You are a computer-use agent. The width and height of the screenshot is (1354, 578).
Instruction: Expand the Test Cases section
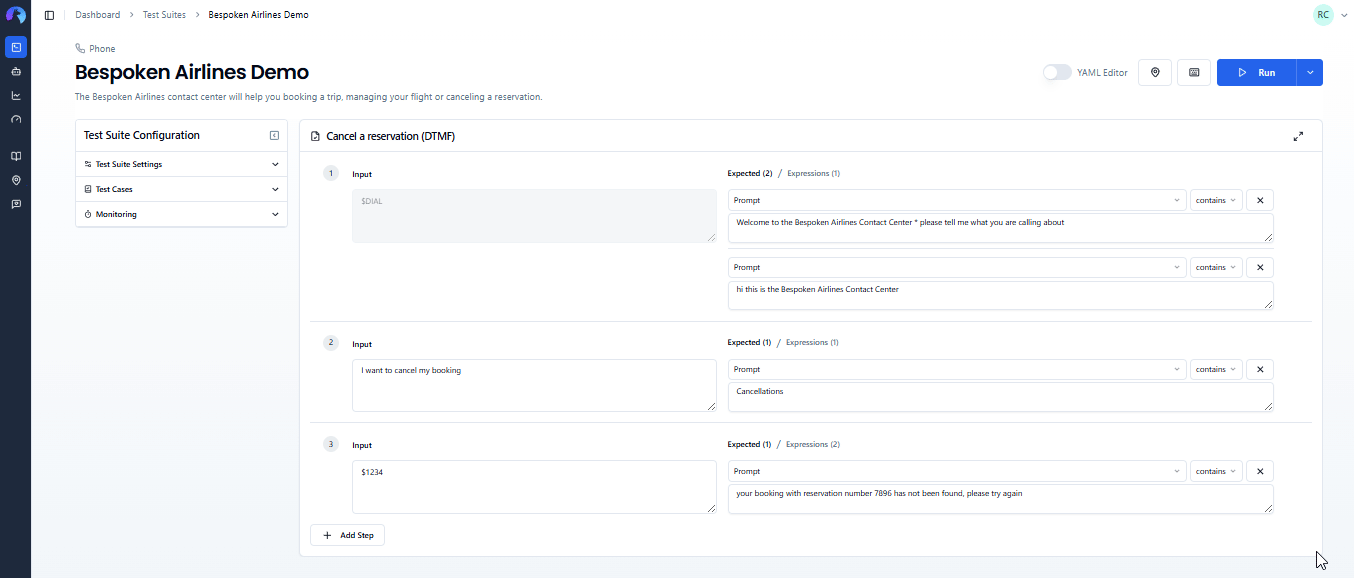(181, 189)
